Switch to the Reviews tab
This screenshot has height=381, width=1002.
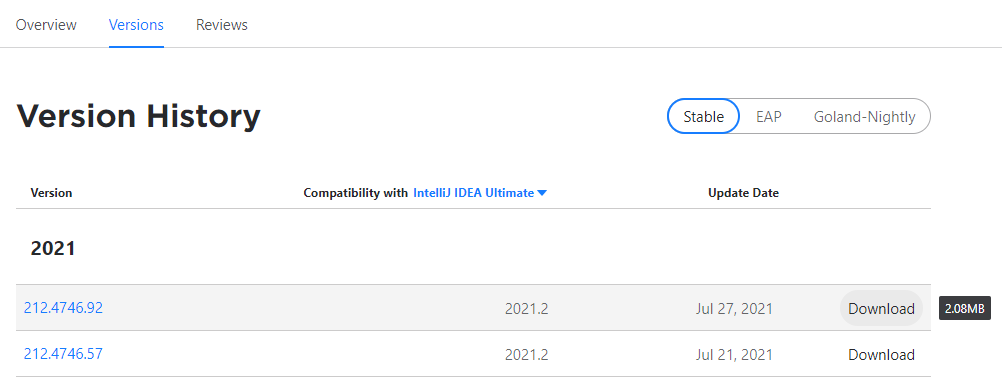coord(222,25)
